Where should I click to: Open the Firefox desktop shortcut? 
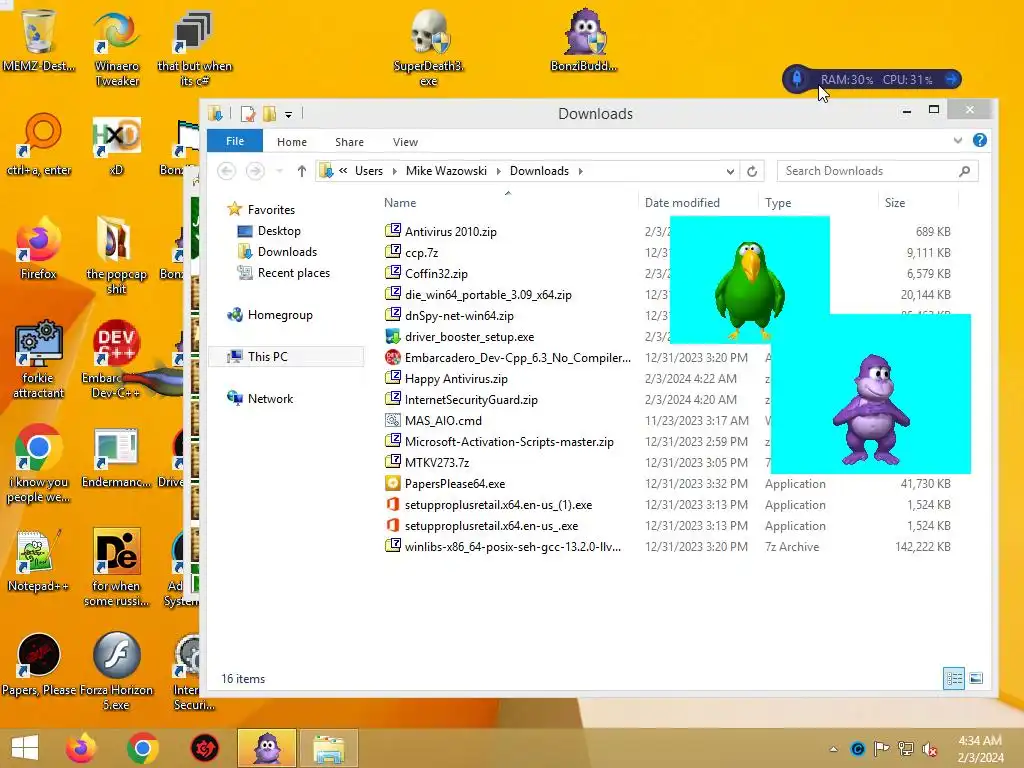(39, 248)
